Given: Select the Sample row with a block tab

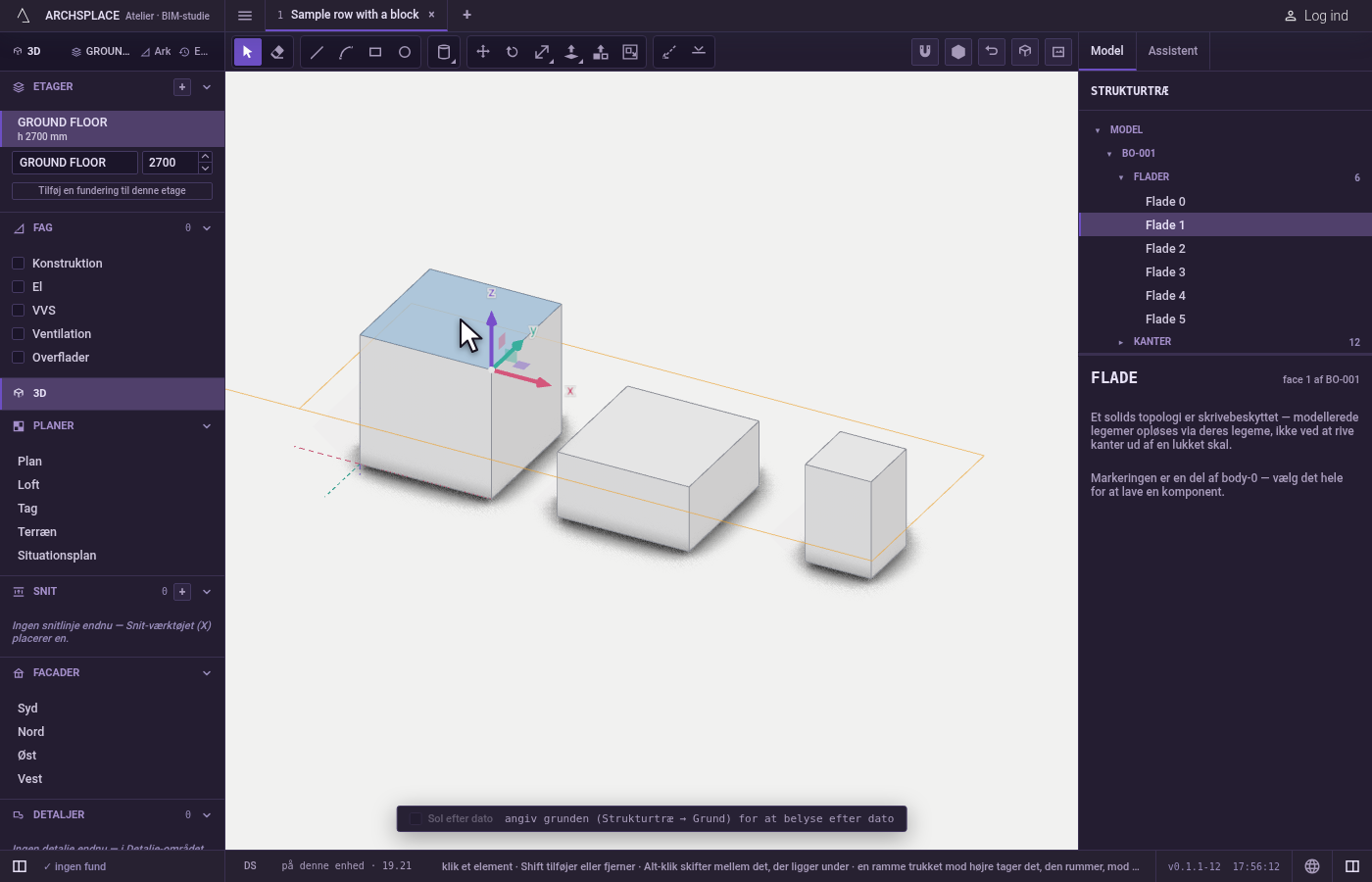Looking at the screenshot, I should (x=355, y=15).
